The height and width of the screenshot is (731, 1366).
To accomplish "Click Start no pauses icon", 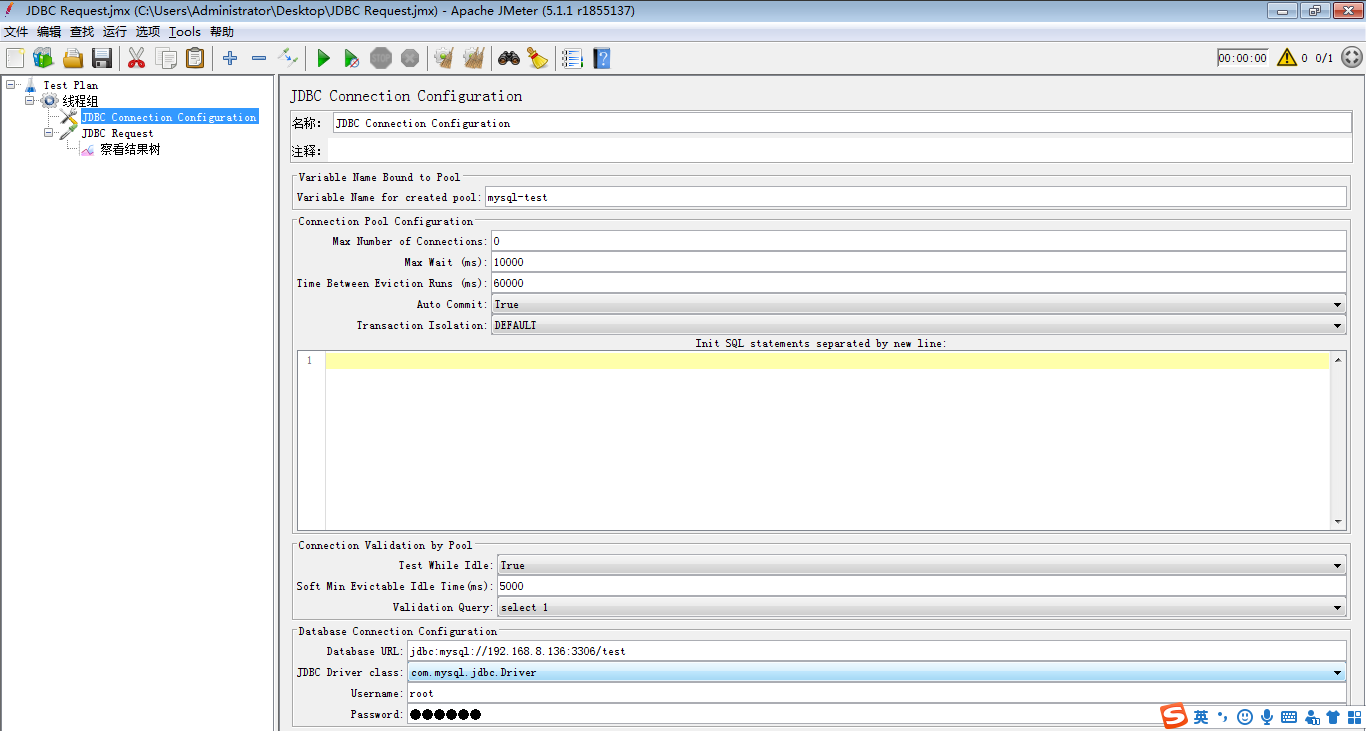I will click(x=352, y=58).
